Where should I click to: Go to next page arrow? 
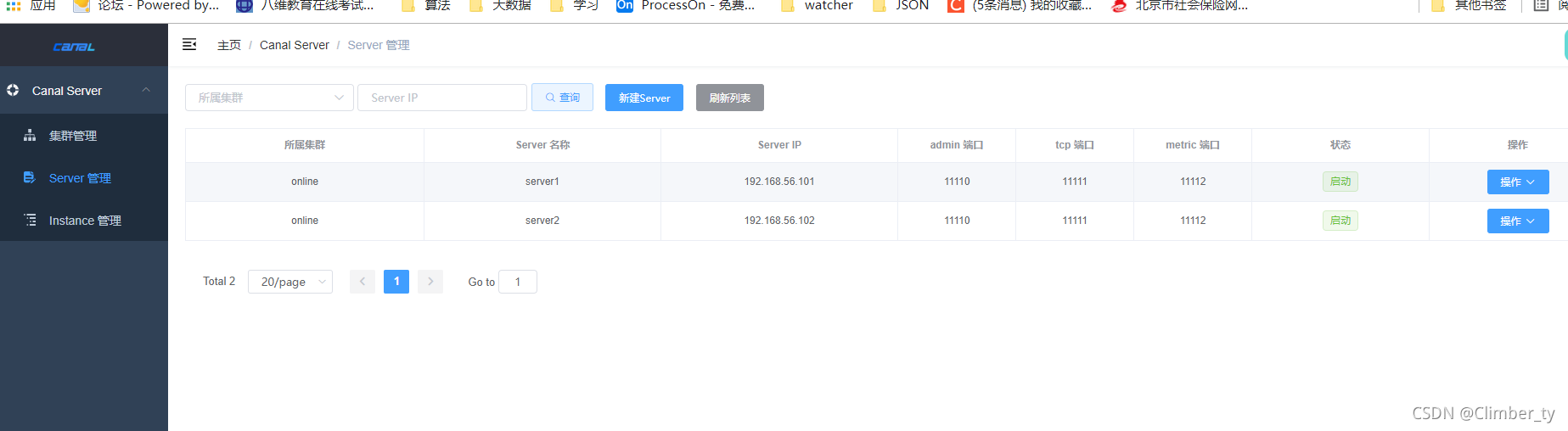point(430,282)
